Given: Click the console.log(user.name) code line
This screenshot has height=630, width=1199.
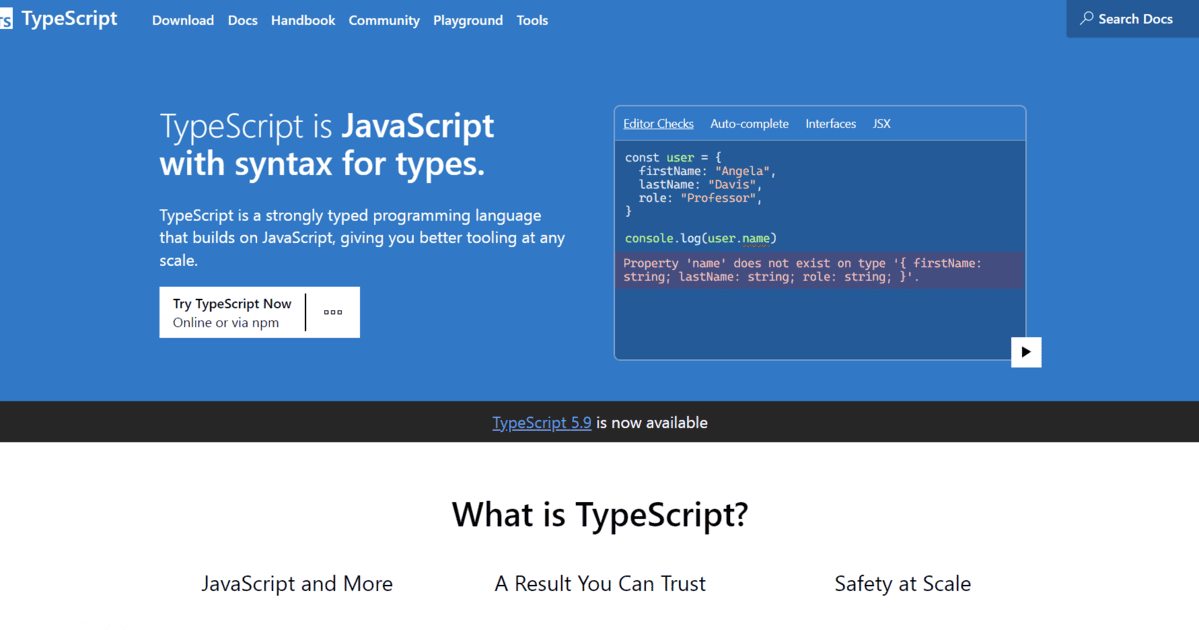Looking at the screenshot, I should tap(700, 239).
